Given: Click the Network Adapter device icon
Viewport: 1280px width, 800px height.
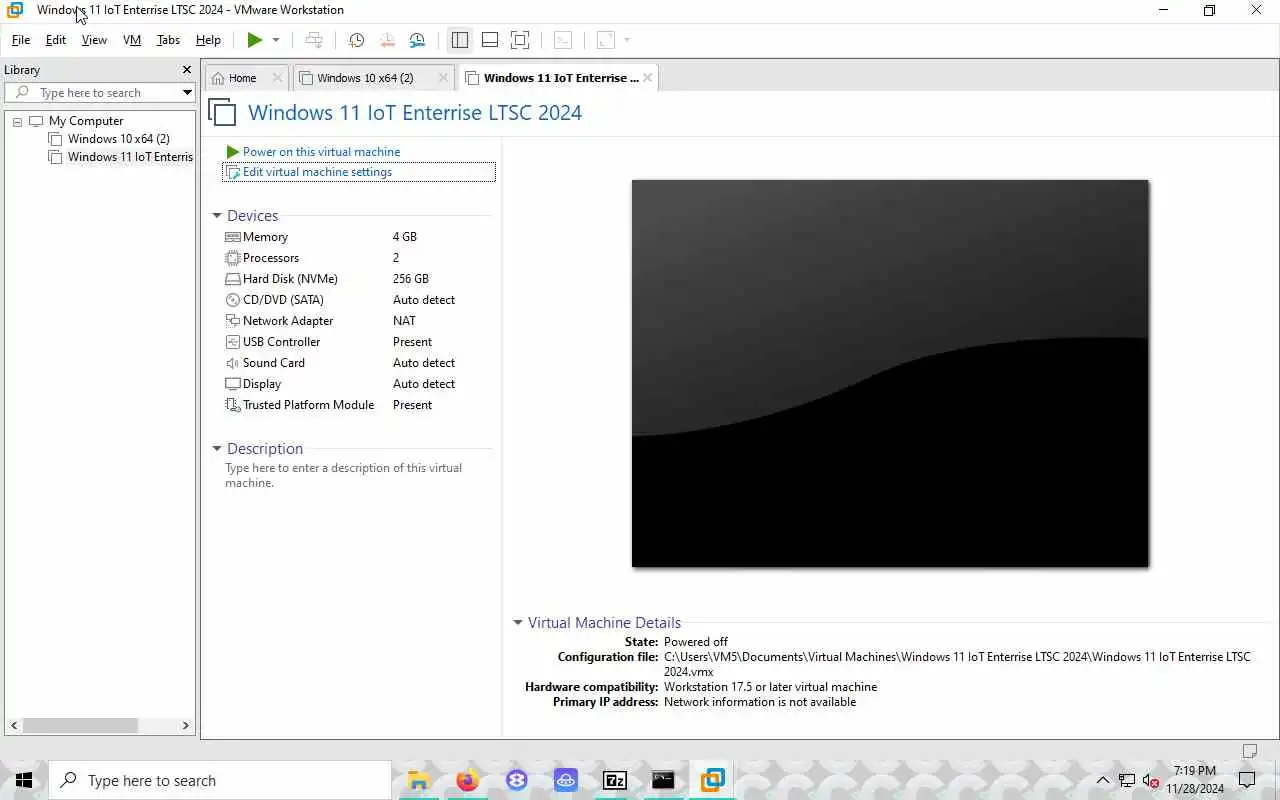Looking at the screenshot, I should click(x=233, y=321).
